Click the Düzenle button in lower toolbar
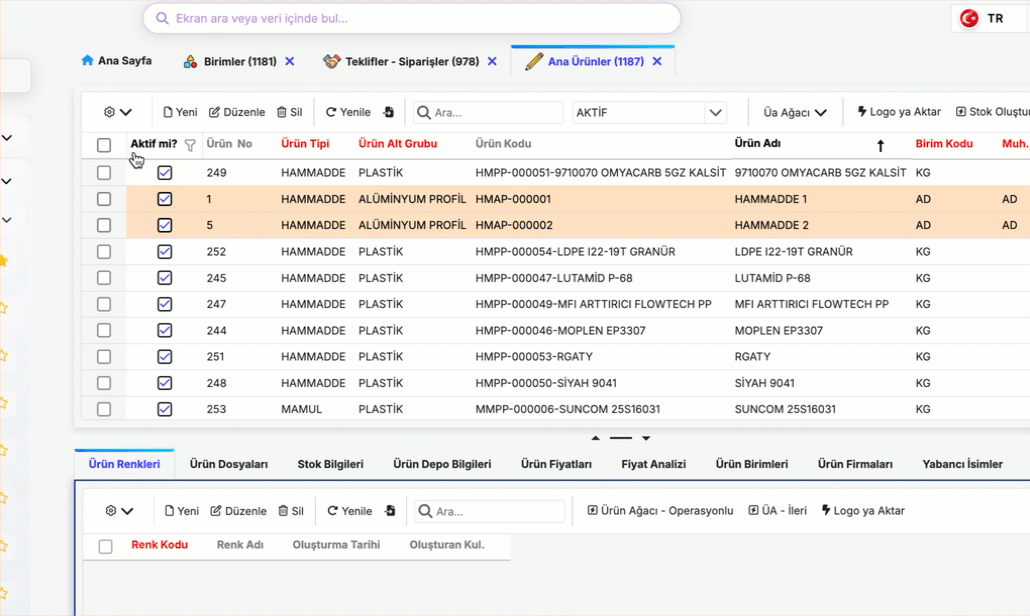 click(238, 511)
